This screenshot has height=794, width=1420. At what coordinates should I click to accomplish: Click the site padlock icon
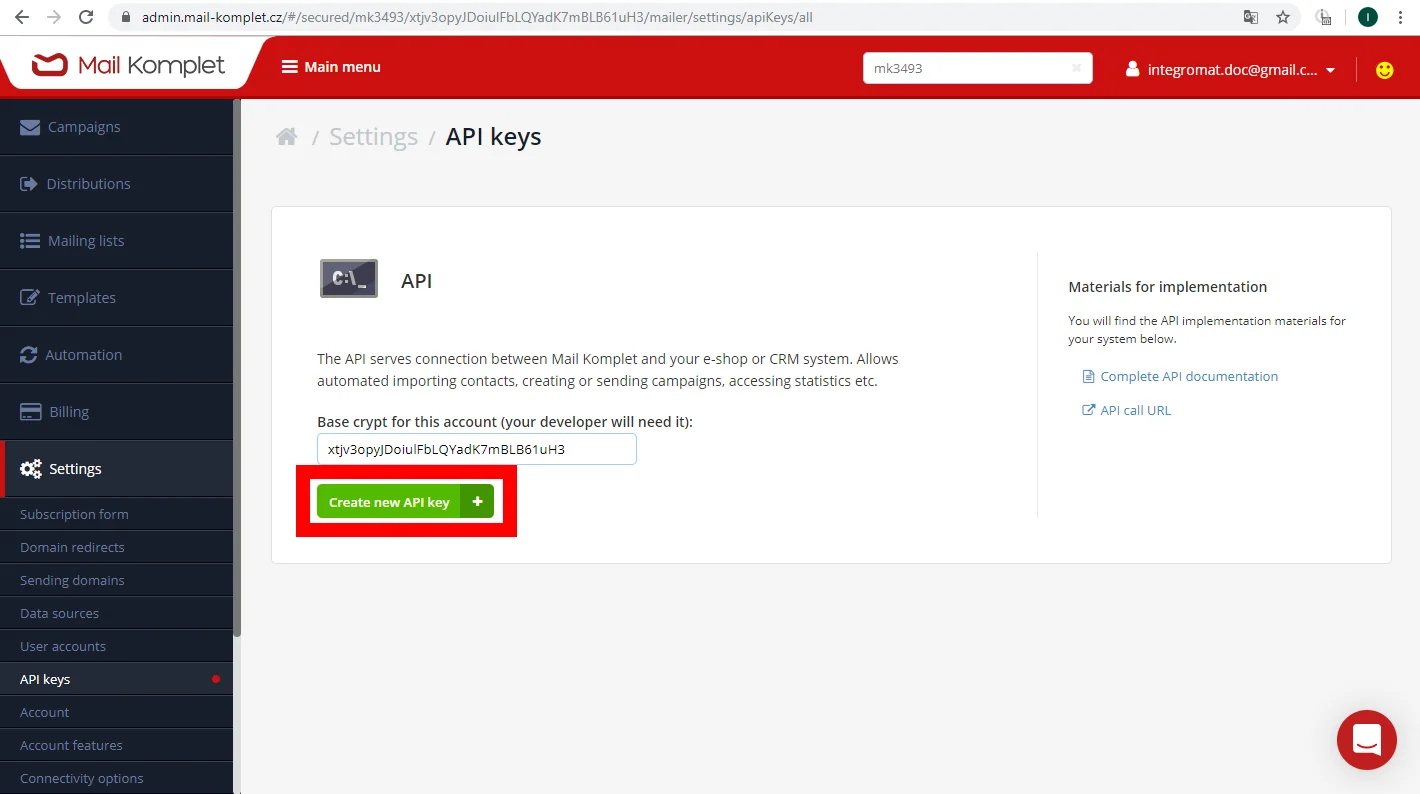pyautogui.click(x=125, y=17)
